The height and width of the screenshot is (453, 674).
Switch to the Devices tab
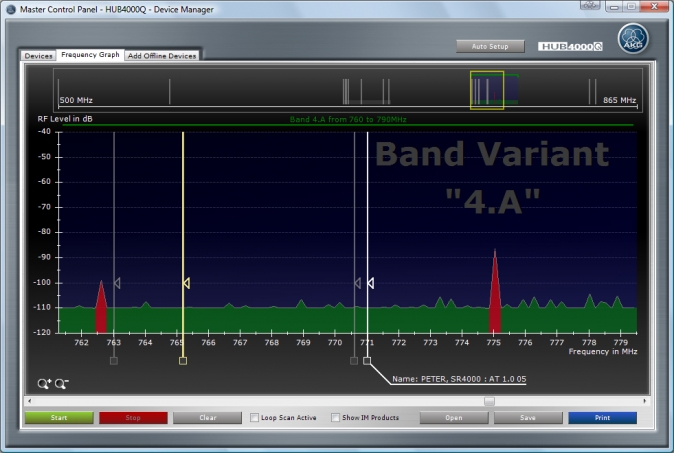pos(38,56)
